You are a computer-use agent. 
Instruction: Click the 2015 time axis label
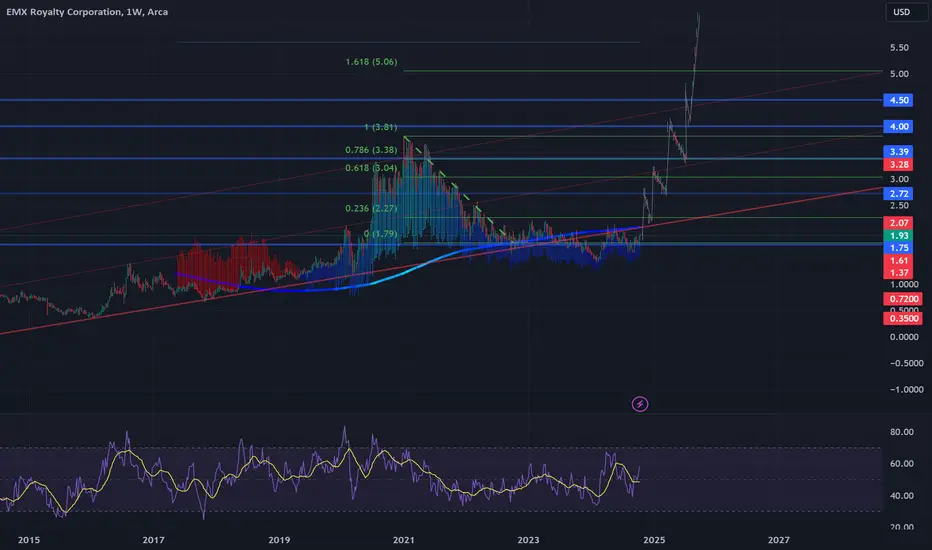[x=29, y=540]
